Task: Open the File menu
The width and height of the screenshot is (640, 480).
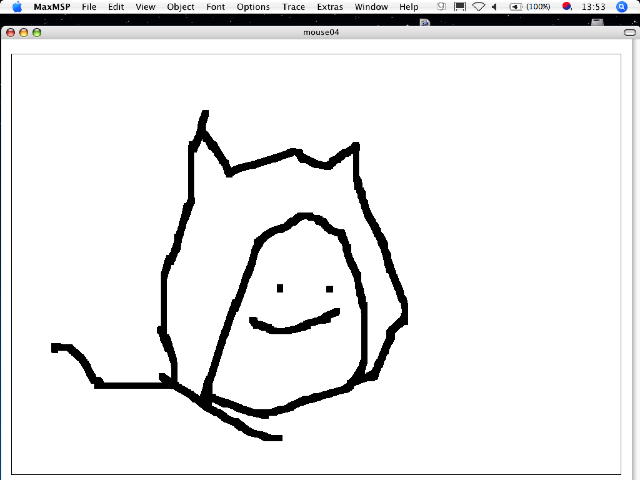Action: coord(89,7)
